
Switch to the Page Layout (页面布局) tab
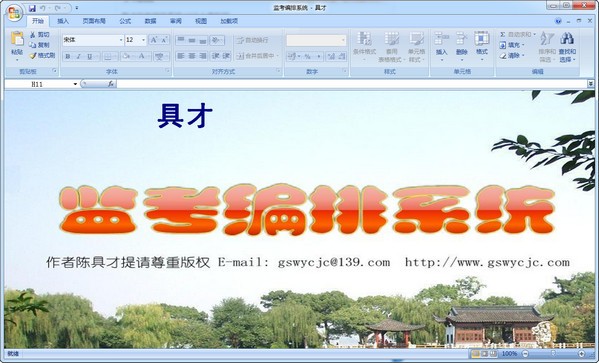[x=94, y=21]
